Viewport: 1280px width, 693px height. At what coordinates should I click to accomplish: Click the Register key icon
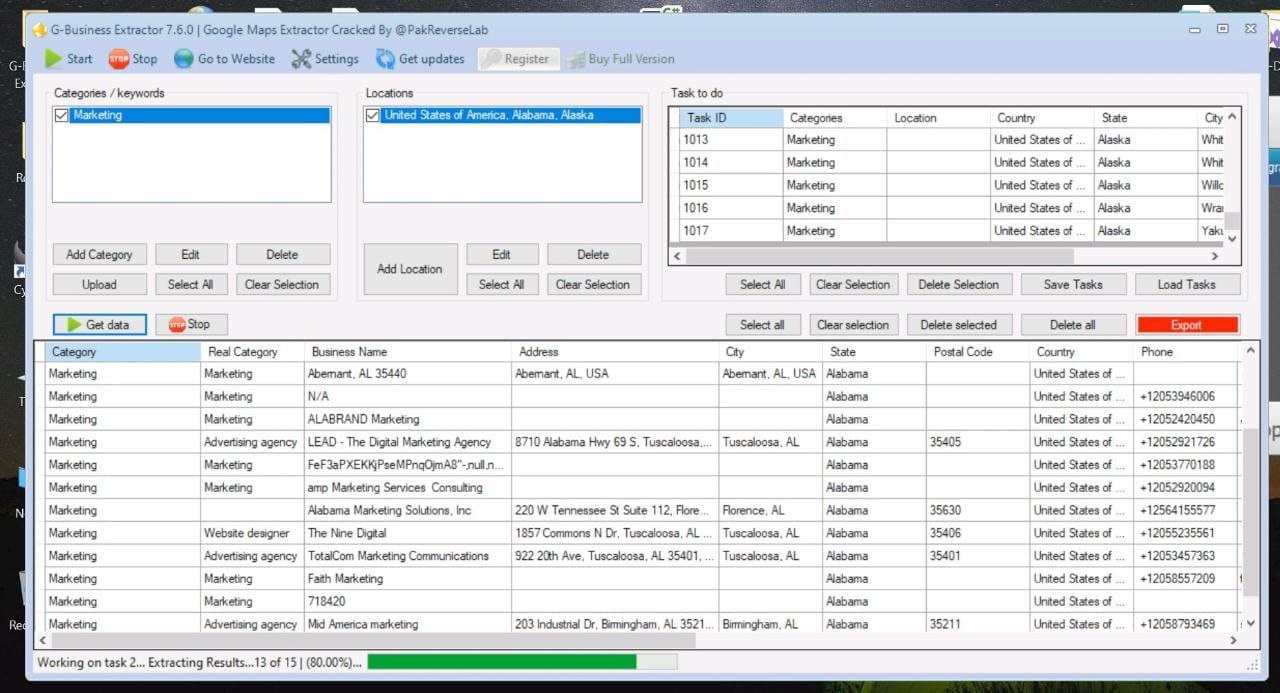490,59
